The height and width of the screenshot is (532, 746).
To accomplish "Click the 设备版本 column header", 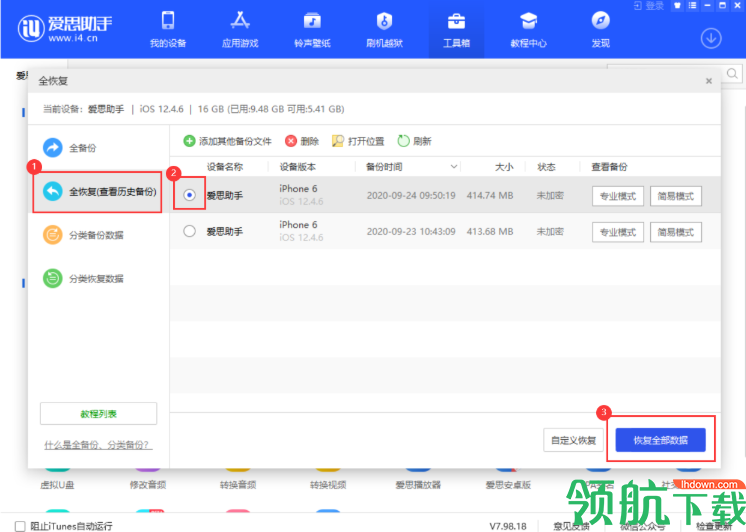I will coord(297,167).
